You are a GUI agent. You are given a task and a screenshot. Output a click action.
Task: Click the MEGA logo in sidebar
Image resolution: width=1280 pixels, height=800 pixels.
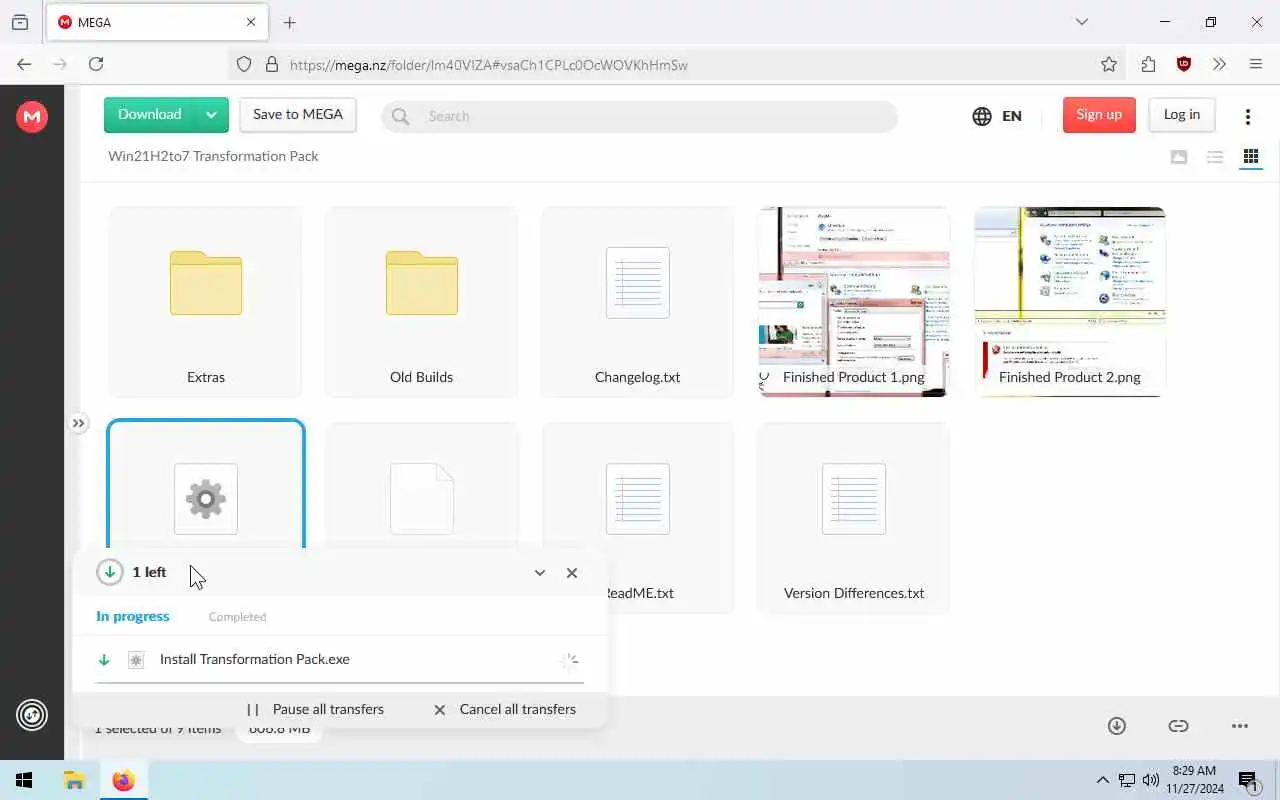pyautogui.click(x=32, y=117)
